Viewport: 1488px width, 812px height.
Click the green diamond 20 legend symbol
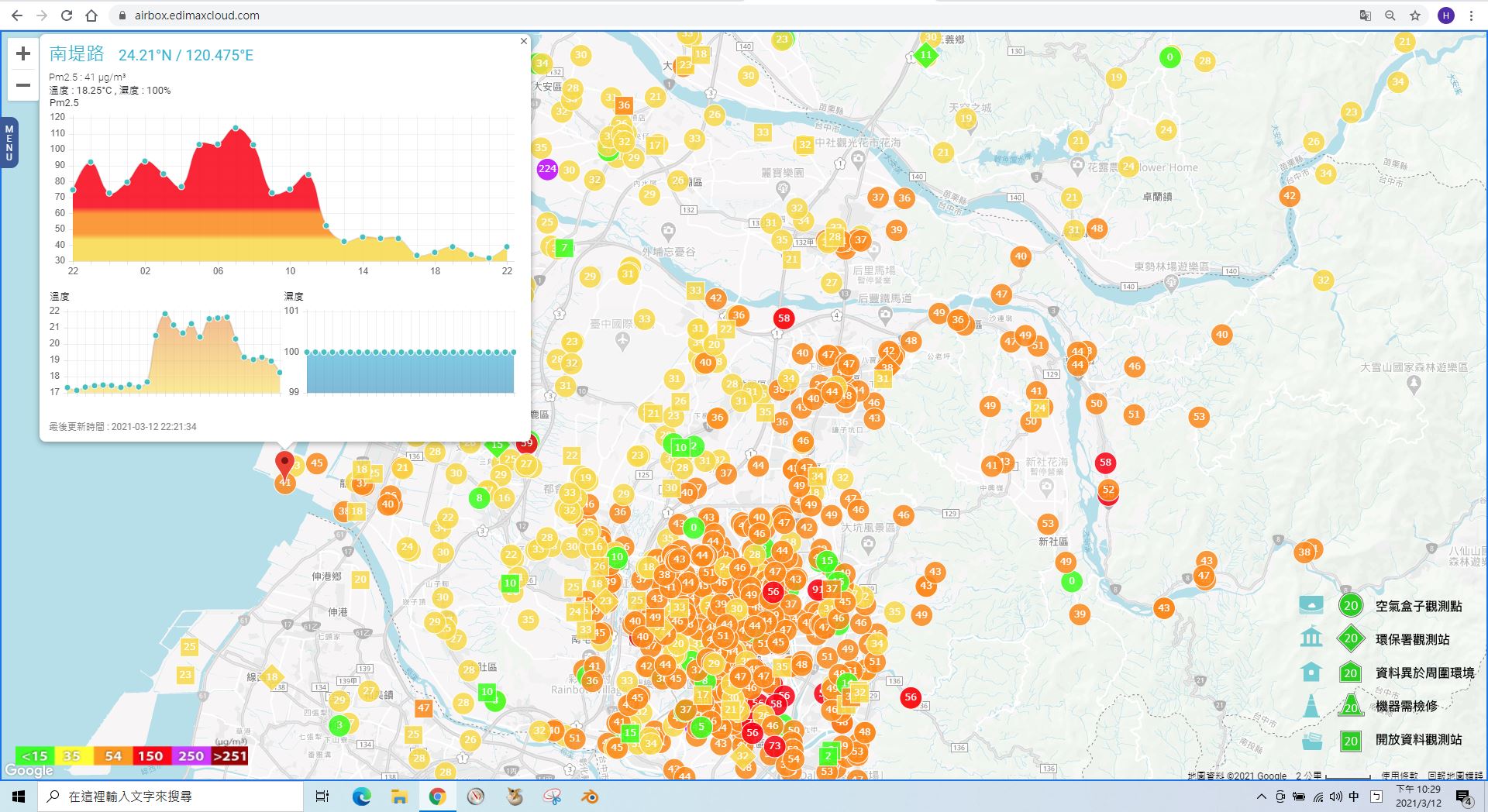(x=1351, y=638)
